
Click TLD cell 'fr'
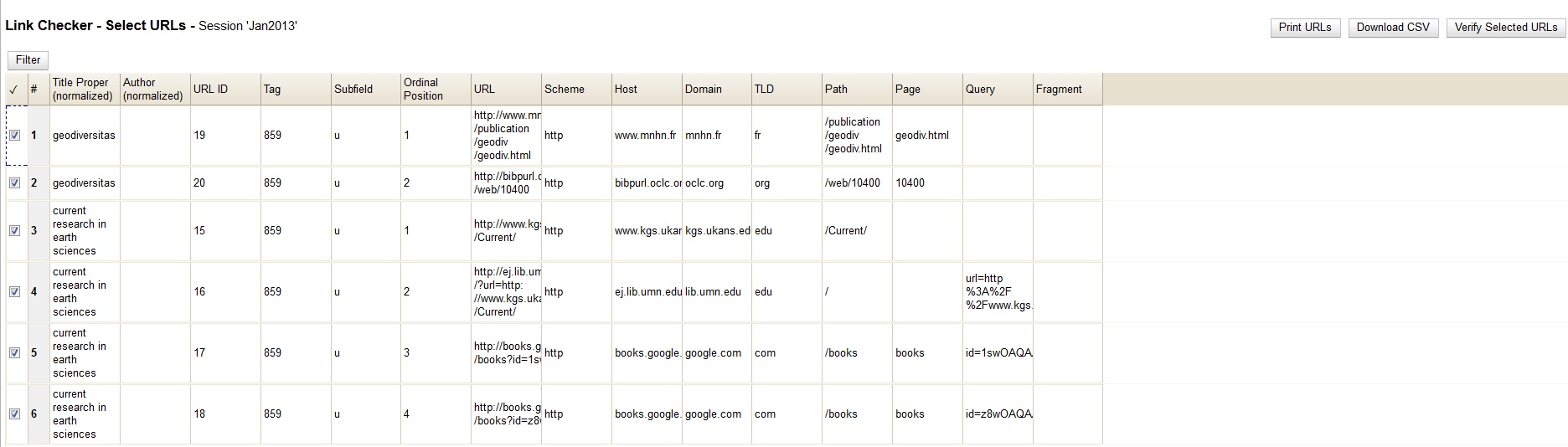(x=787, y=135)
